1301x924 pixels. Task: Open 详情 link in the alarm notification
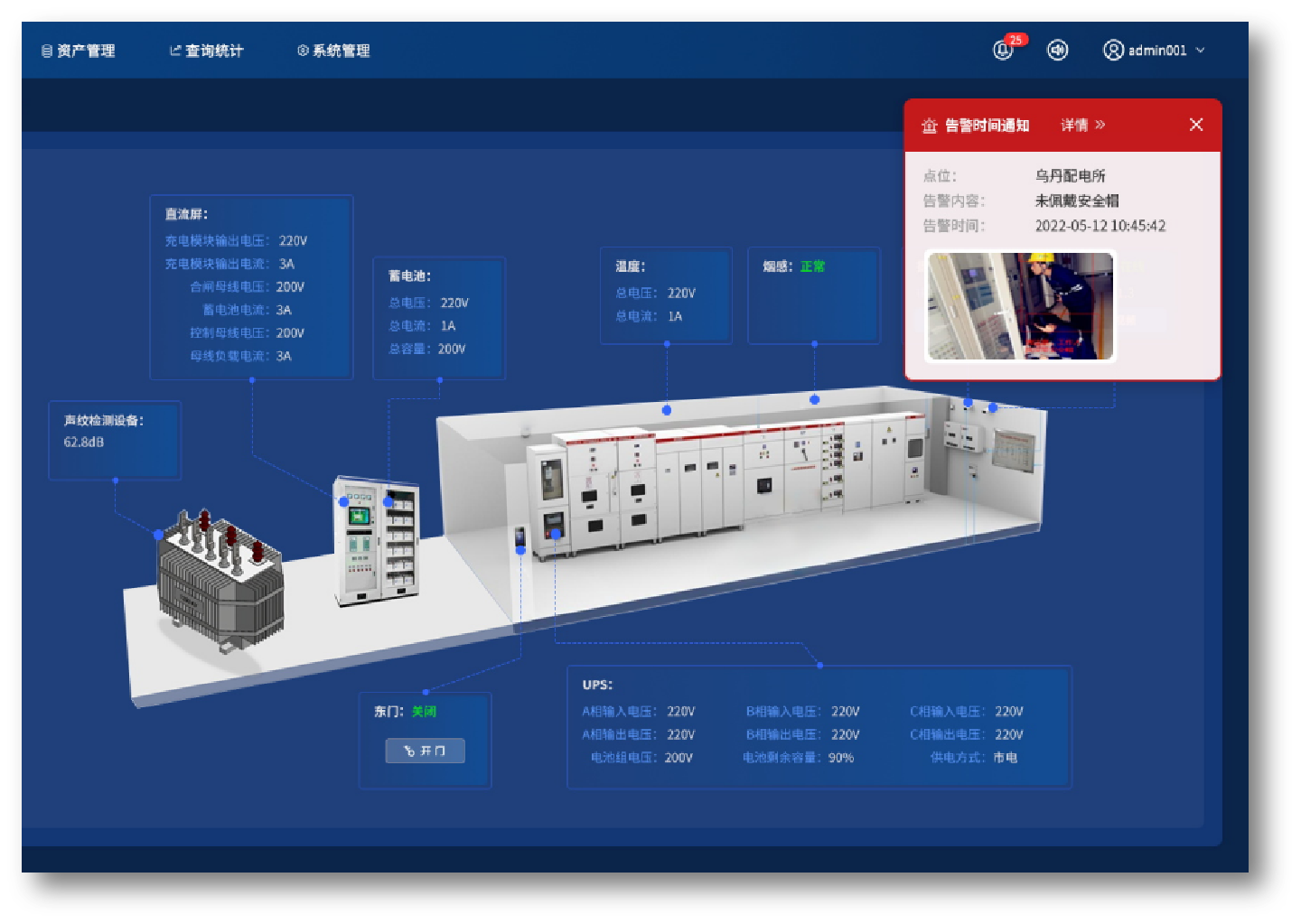[x=1082, y=126]
